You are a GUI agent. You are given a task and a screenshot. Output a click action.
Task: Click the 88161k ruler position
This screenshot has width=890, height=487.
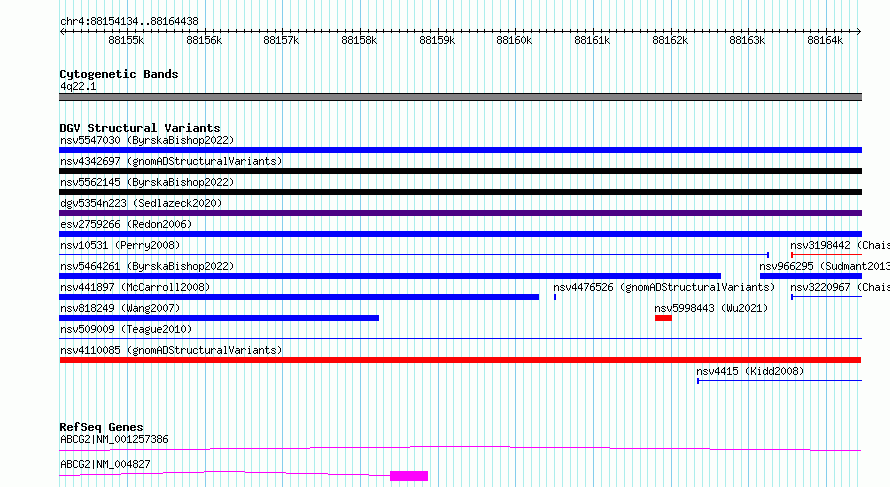point(592,40)
